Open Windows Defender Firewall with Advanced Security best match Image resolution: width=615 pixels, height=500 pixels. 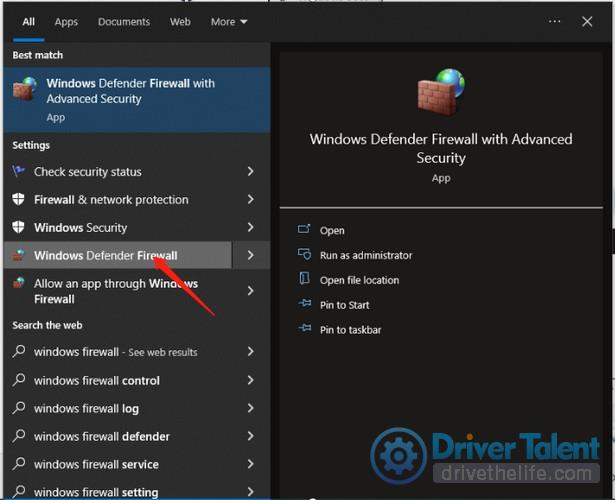point(136,100)
